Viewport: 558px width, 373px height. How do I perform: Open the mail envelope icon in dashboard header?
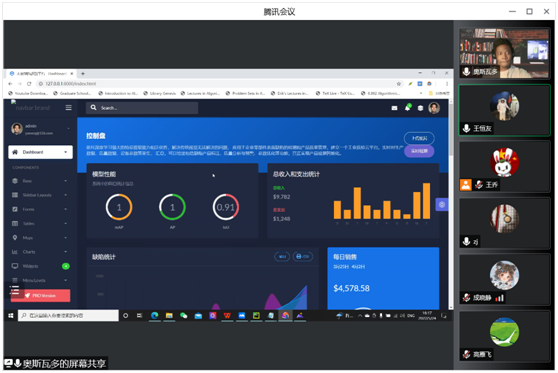pyautogui.click(x=394, y=108)
